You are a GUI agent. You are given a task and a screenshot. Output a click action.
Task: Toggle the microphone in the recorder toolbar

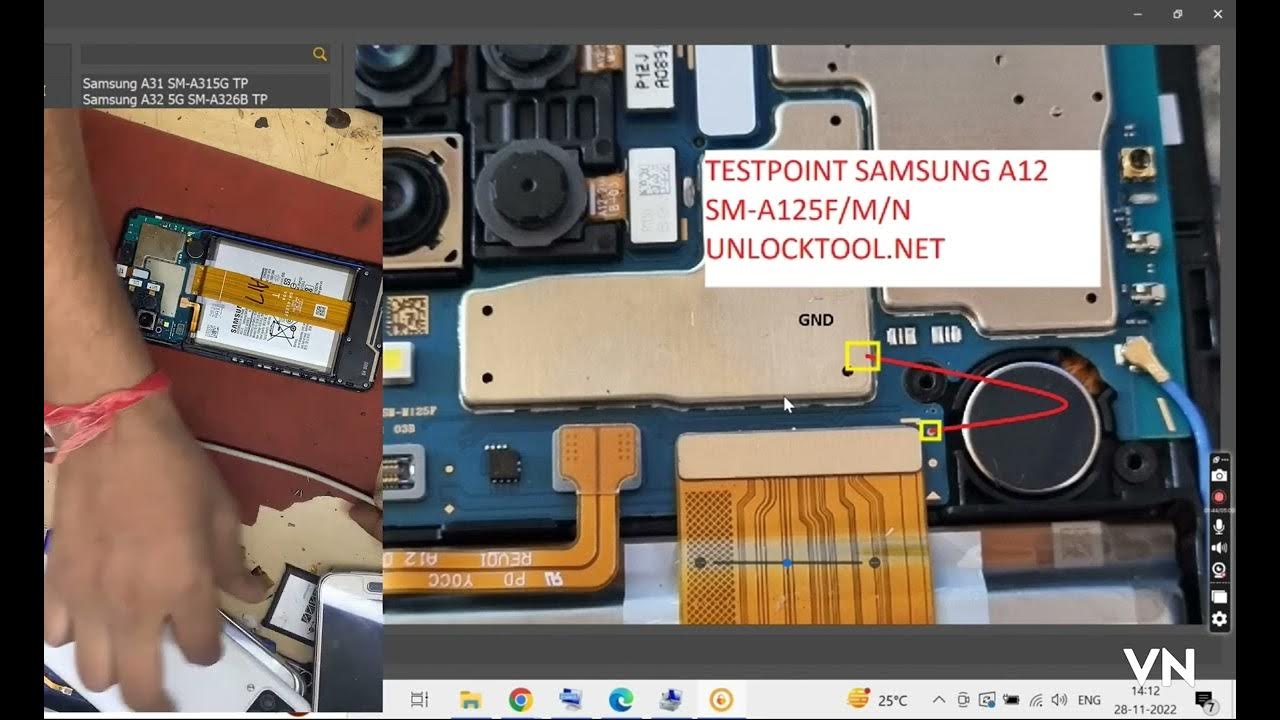click(x=1219, y=526)
